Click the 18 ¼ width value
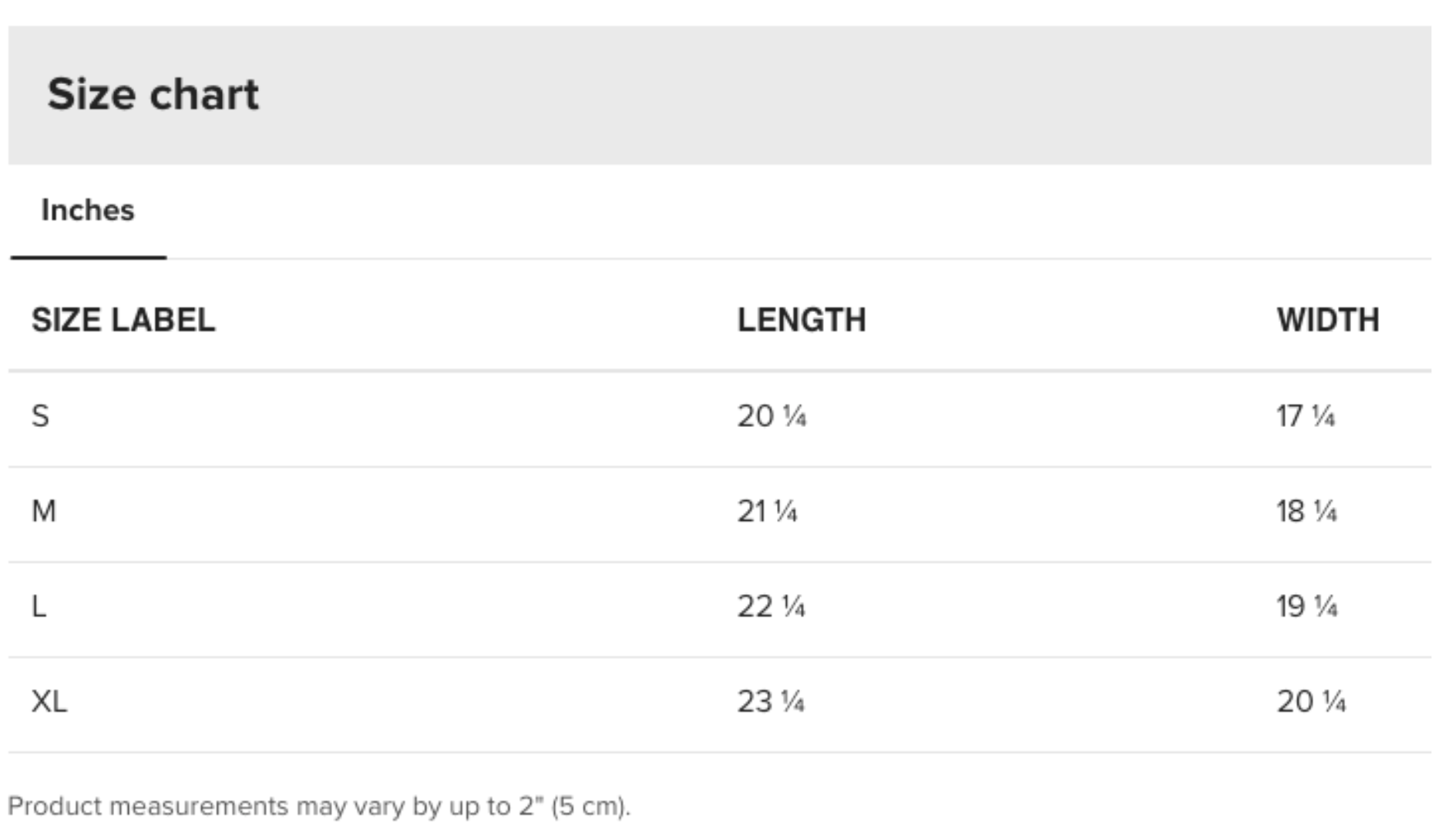Screen dimensions: 1439x840 click(1306, 511)
